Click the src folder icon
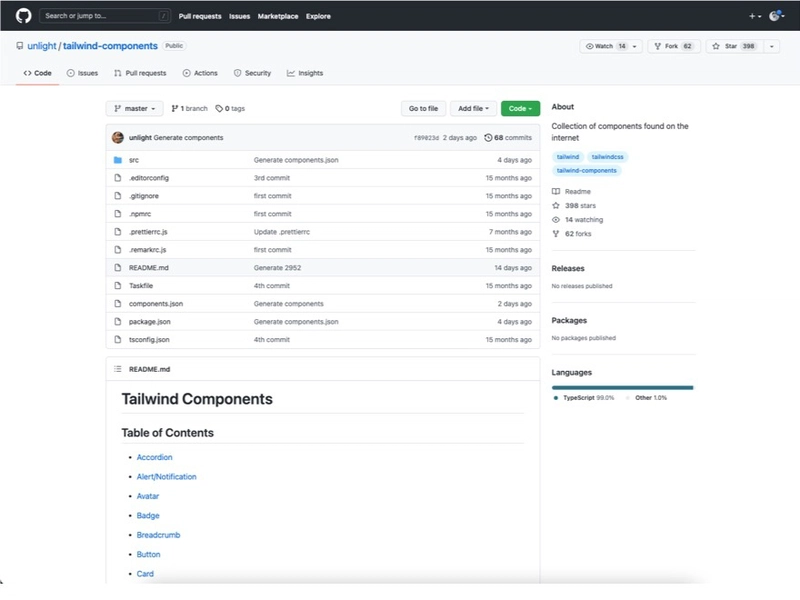This screenshot has height=600, width=800. 118,160
